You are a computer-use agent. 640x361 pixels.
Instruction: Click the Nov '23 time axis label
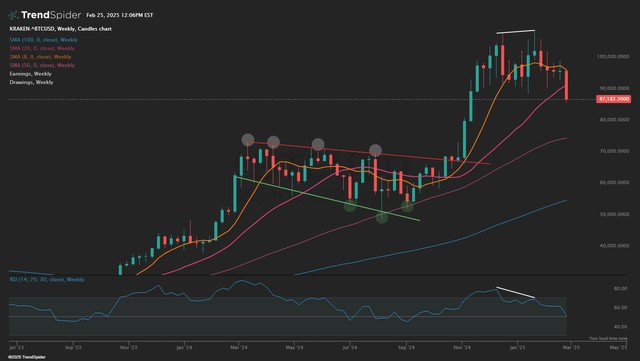point(129,348)
